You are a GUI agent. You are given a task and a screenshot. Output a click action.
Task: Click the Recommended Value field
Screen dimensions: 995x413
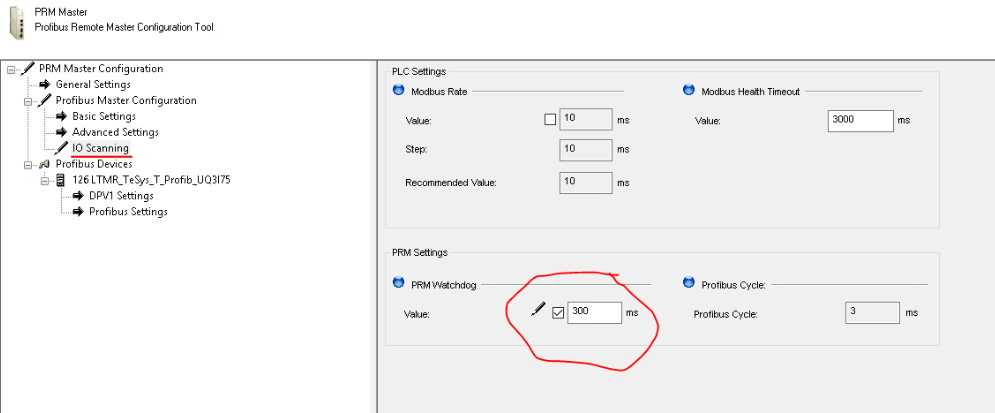coord(586,182)
